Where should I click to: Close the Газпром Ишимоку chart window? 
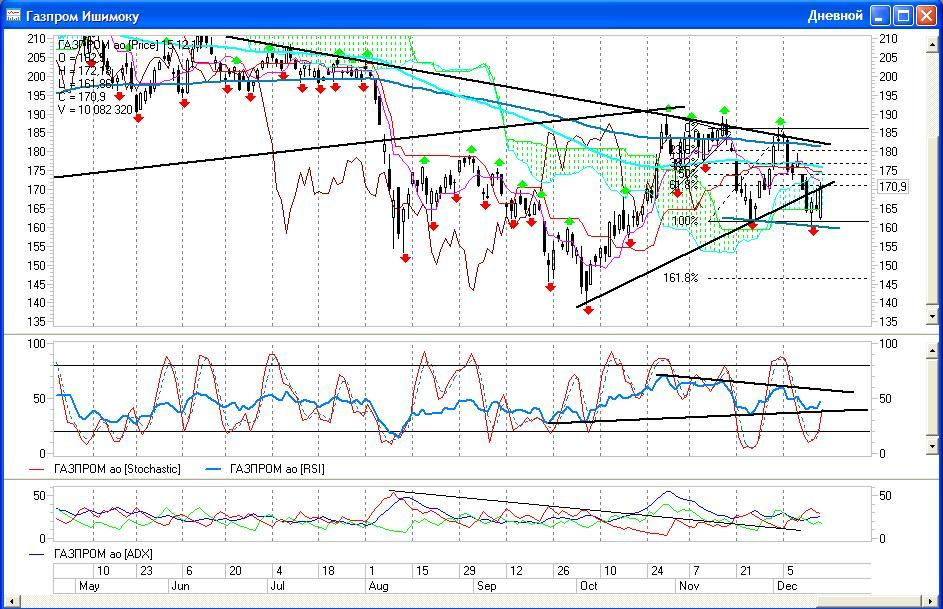926,15
